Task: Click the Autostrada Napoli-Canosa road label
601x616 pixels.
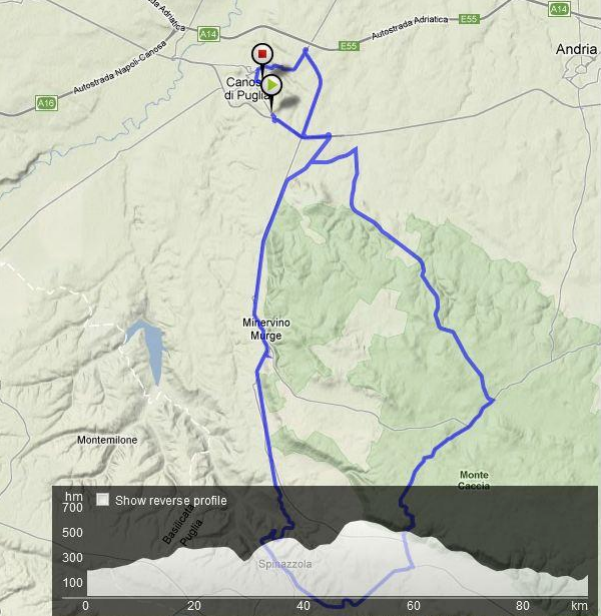Action: pyautogui.click(x=120, y=67)
